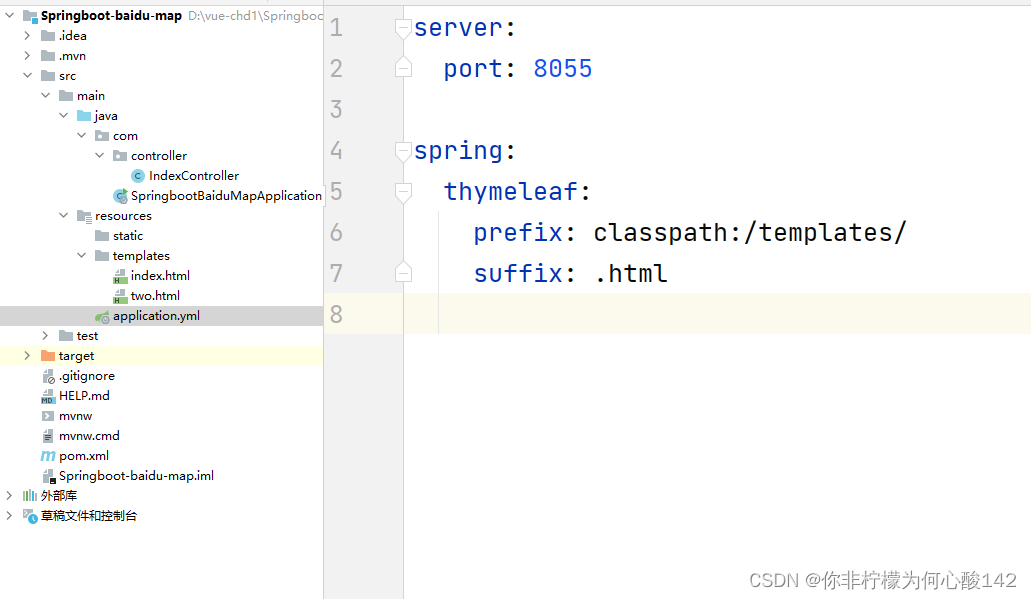Click the HELP.md markdown file icon

pos(47,395)
